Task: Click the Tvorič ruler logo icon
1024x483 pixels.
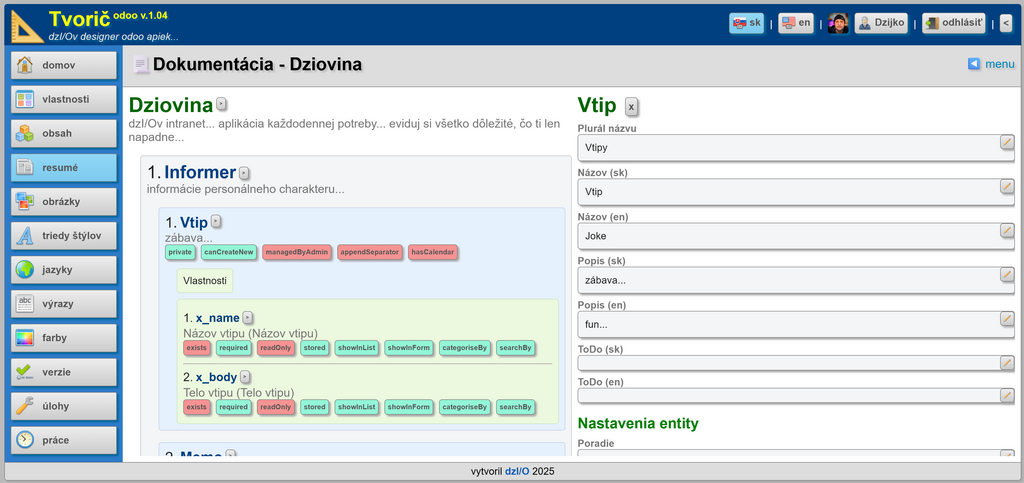Action: [x=27, y=25]
